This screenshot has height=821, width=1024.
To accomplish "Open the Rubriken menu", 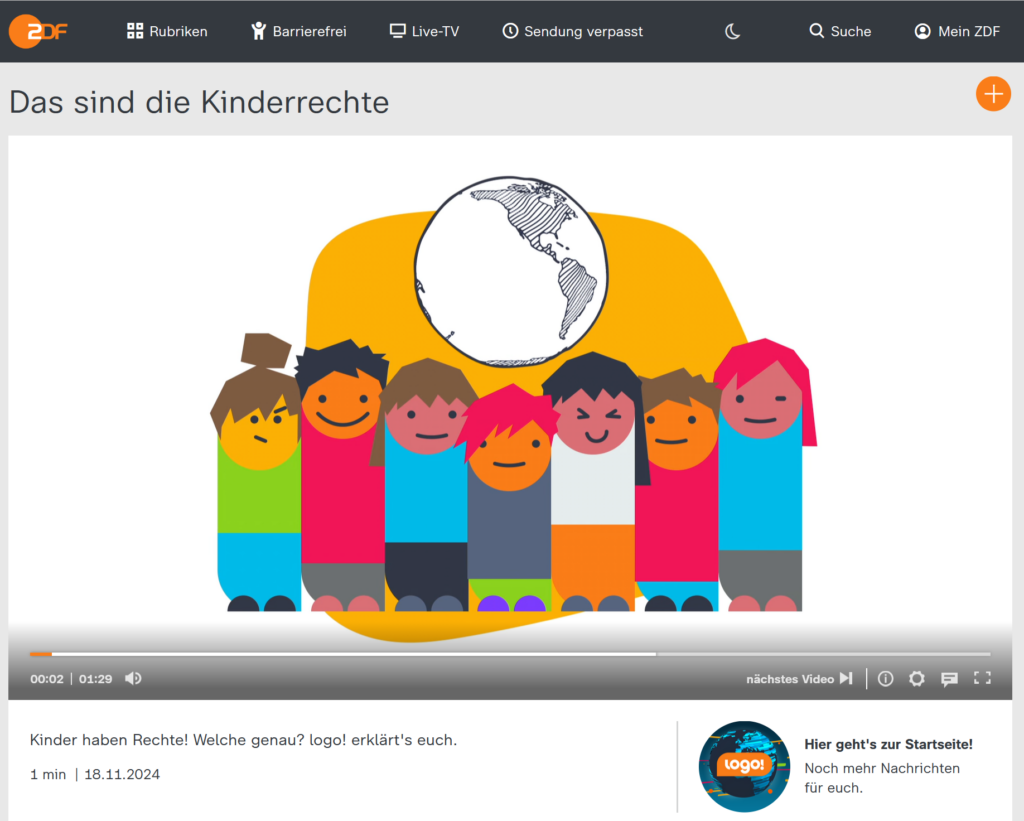I will point(167,31).
